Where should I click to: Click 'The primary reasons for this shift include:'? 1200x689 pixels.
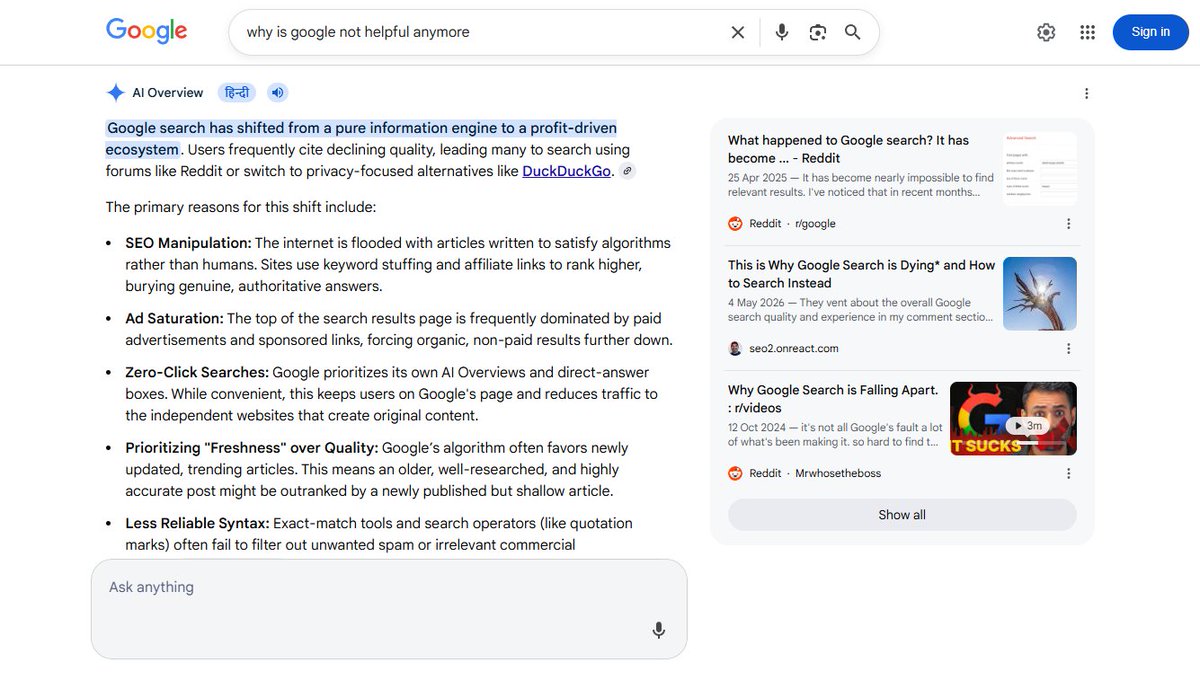click(241, 207)
